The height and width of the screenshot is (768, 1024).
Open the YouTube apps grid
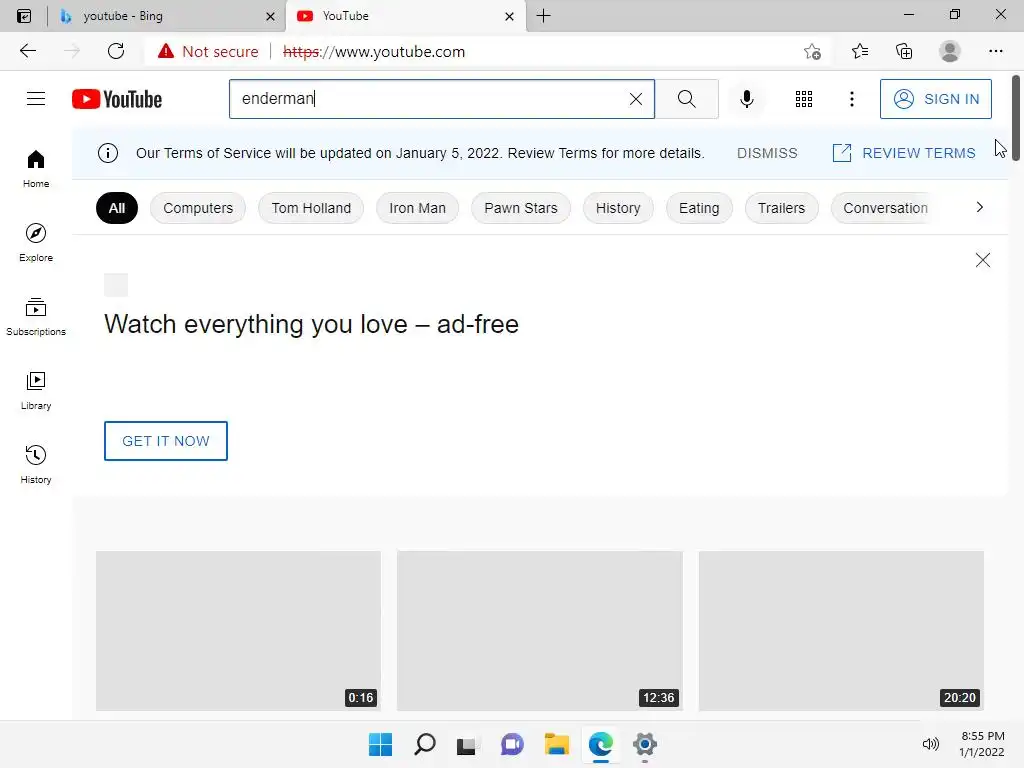click(804, 99)
